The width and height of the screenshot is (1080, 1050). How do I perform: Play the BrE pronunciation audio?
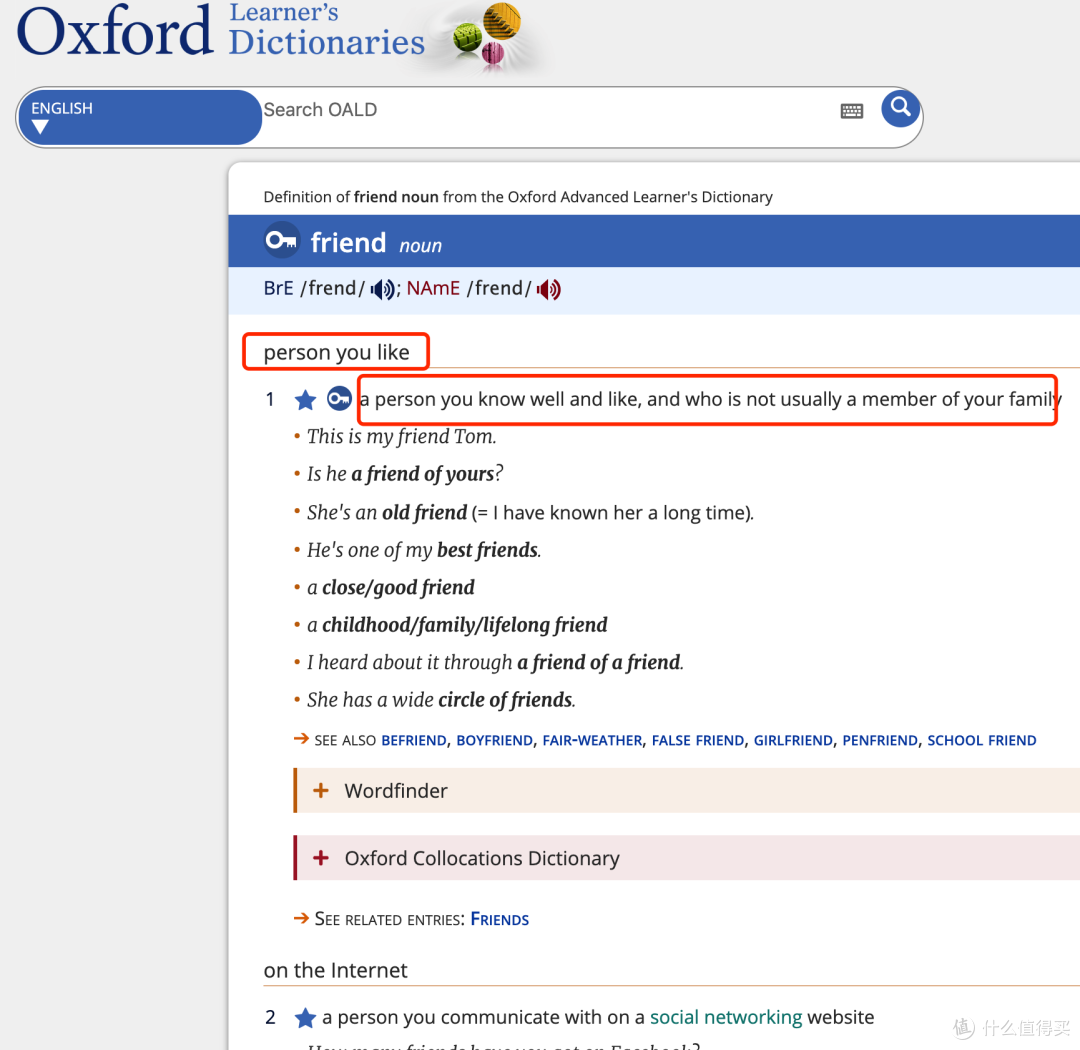[383, 289]
